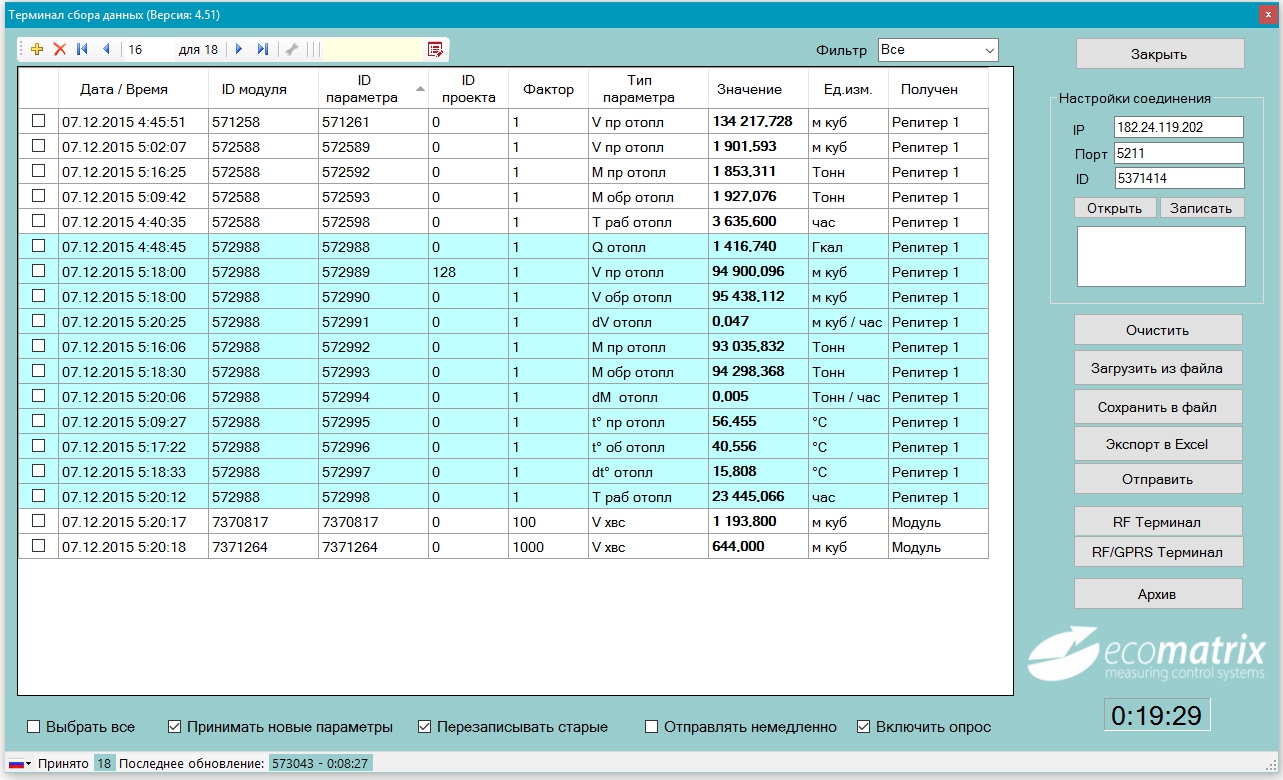Toggle Перезаписывать старые checkbox
This screenshot has height=780, width=1283.
[425, 727]
